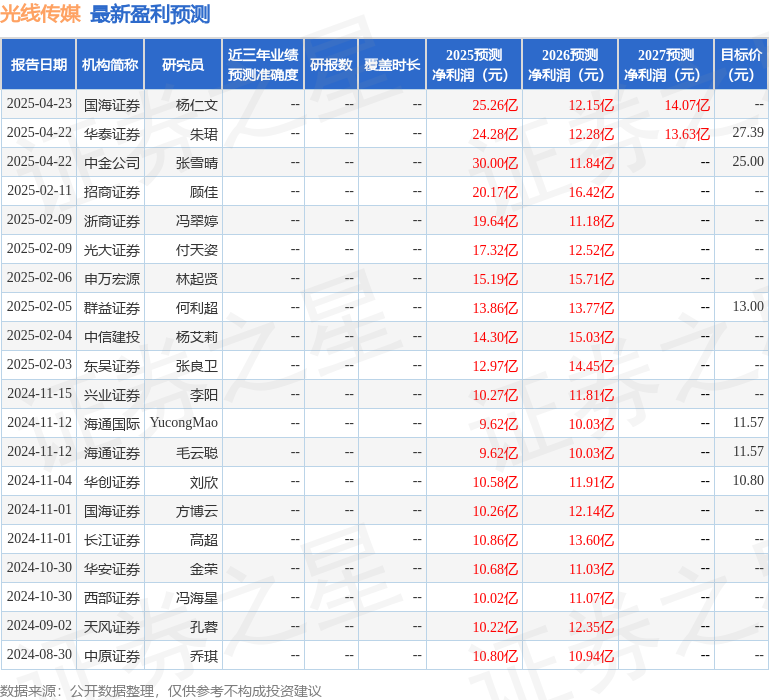
Task: Click the 16.42亿 forecast value
Action: [x=591, y=191]
